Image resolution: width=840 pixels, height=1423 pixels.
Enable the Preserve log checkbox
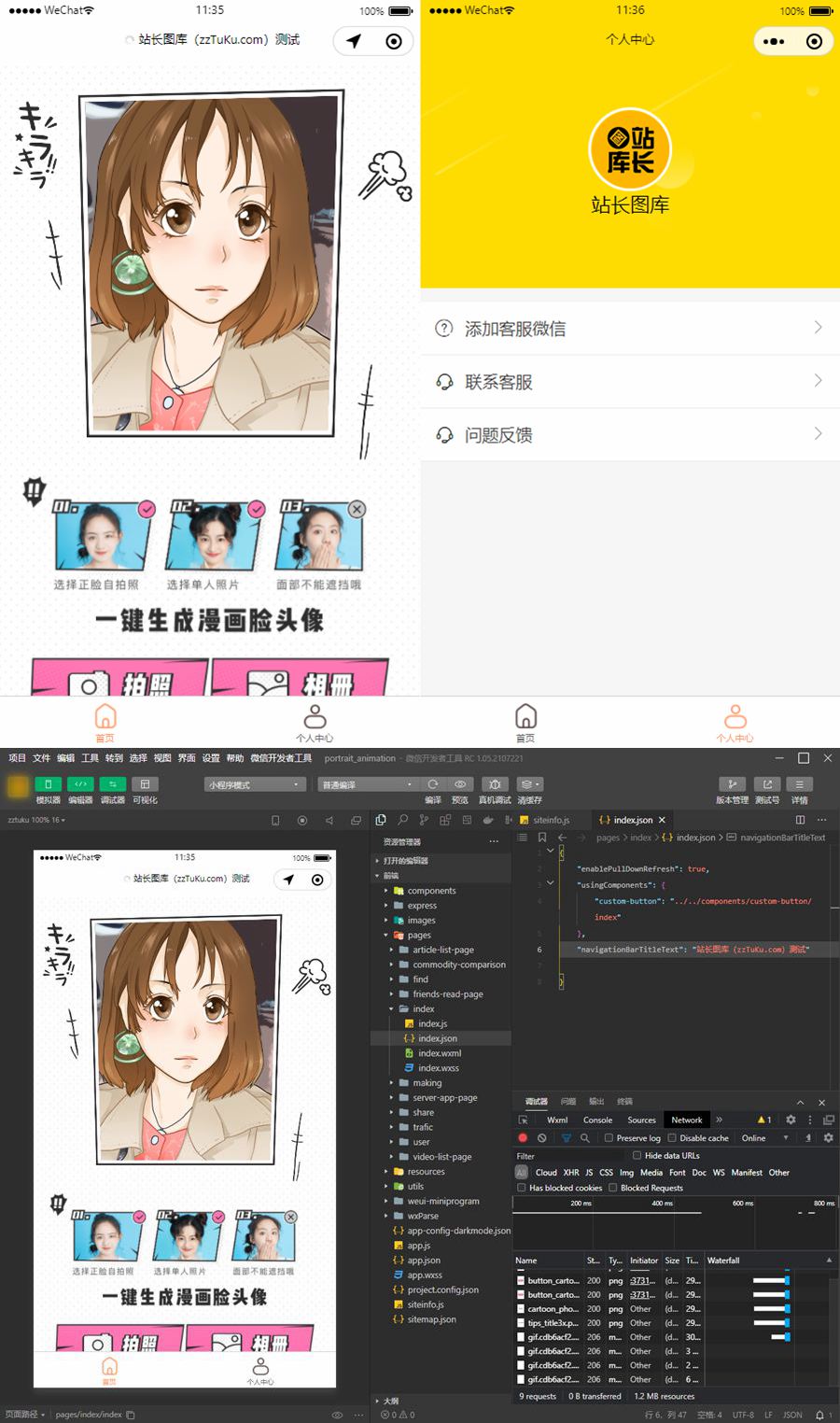tap(609, 1138)
